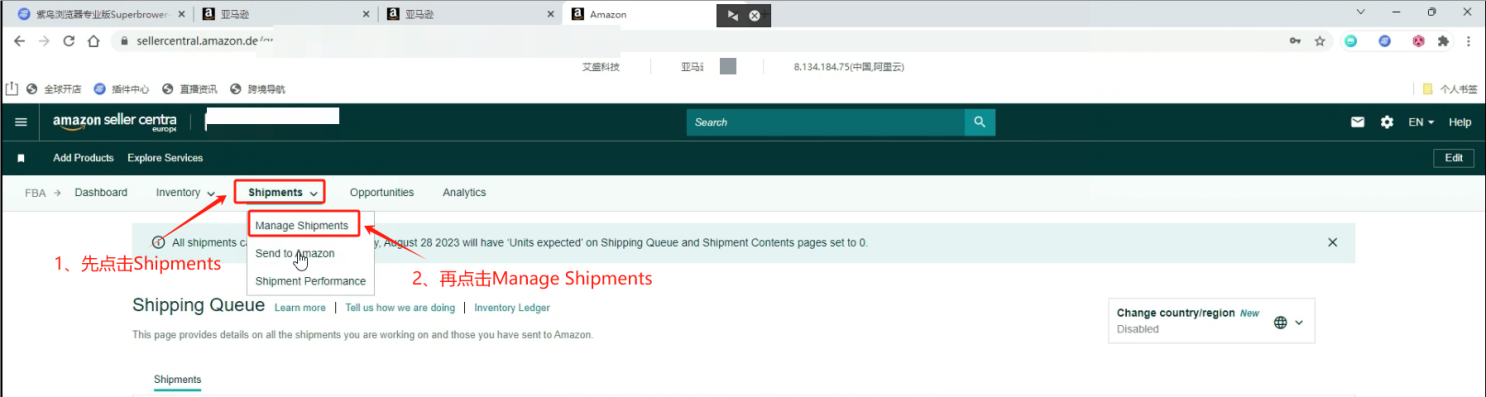The width and height of the screenshot is (1486, 397).
Task: Open the Inventory Ledger link
Action: click(x=512, y=308)
